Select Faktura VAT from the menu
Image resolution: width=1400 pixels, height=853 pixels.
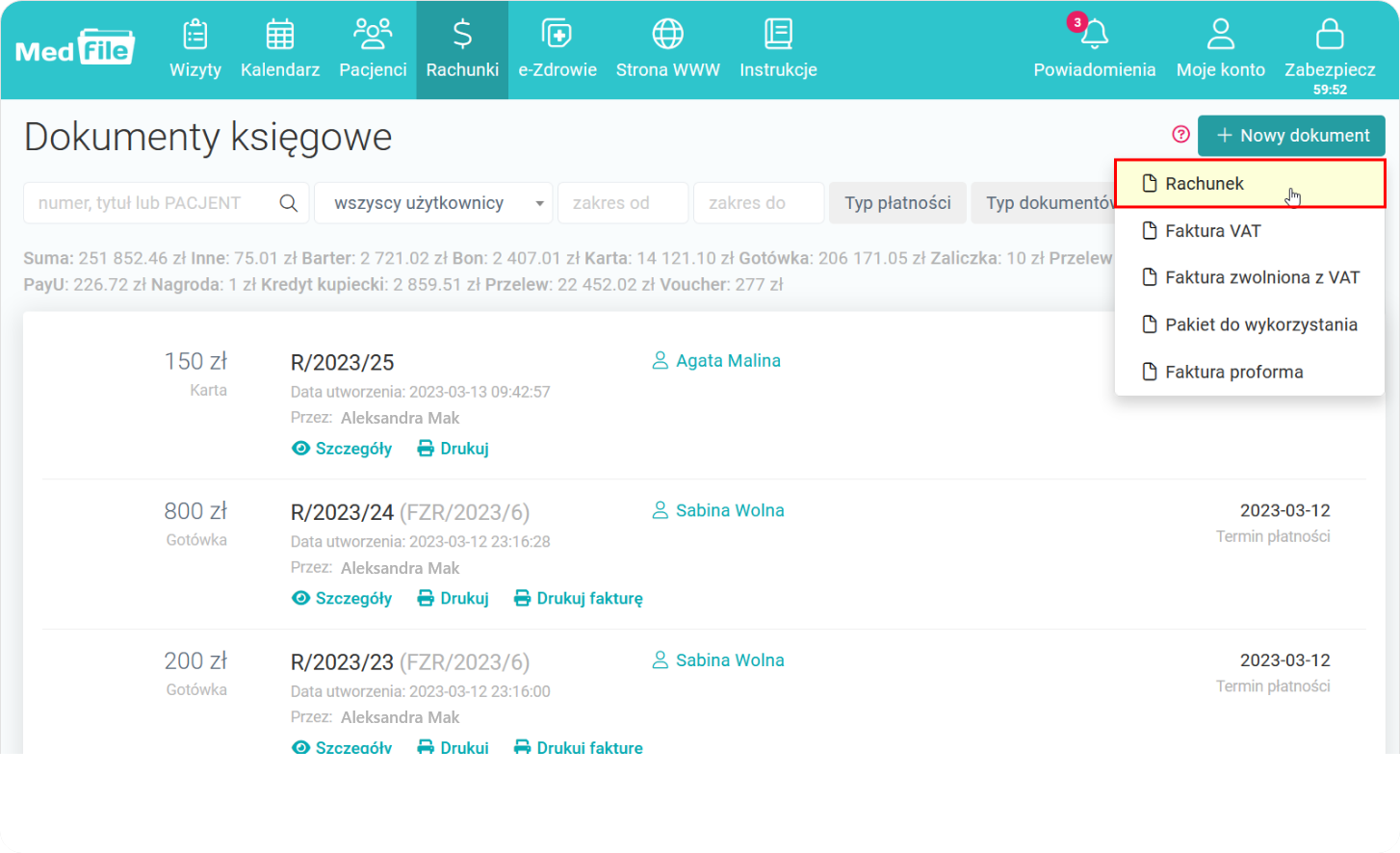click(x=1212, y=231)
